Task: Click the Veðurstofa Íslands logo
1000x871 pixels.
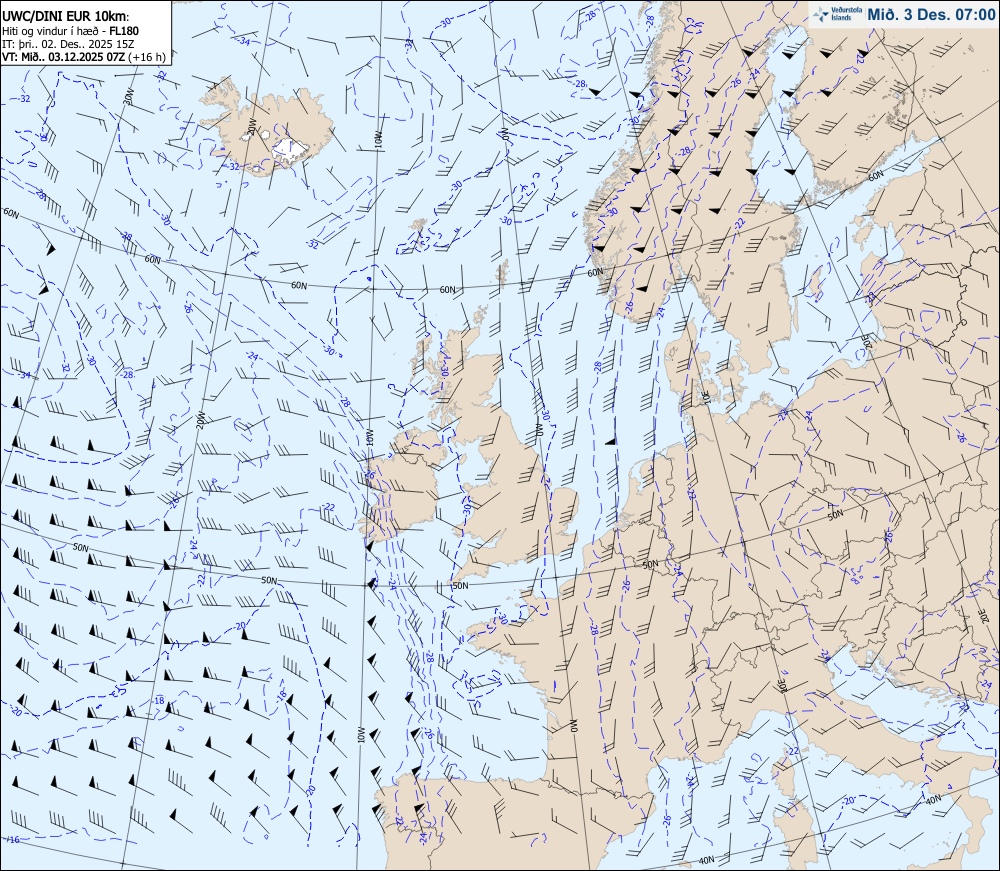Action: [x=835, y=14]
